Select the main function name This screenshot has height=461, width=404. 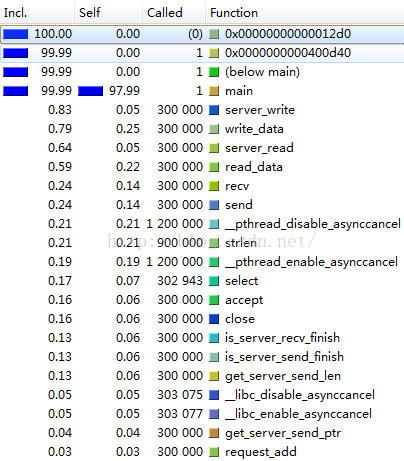(239, 91)
